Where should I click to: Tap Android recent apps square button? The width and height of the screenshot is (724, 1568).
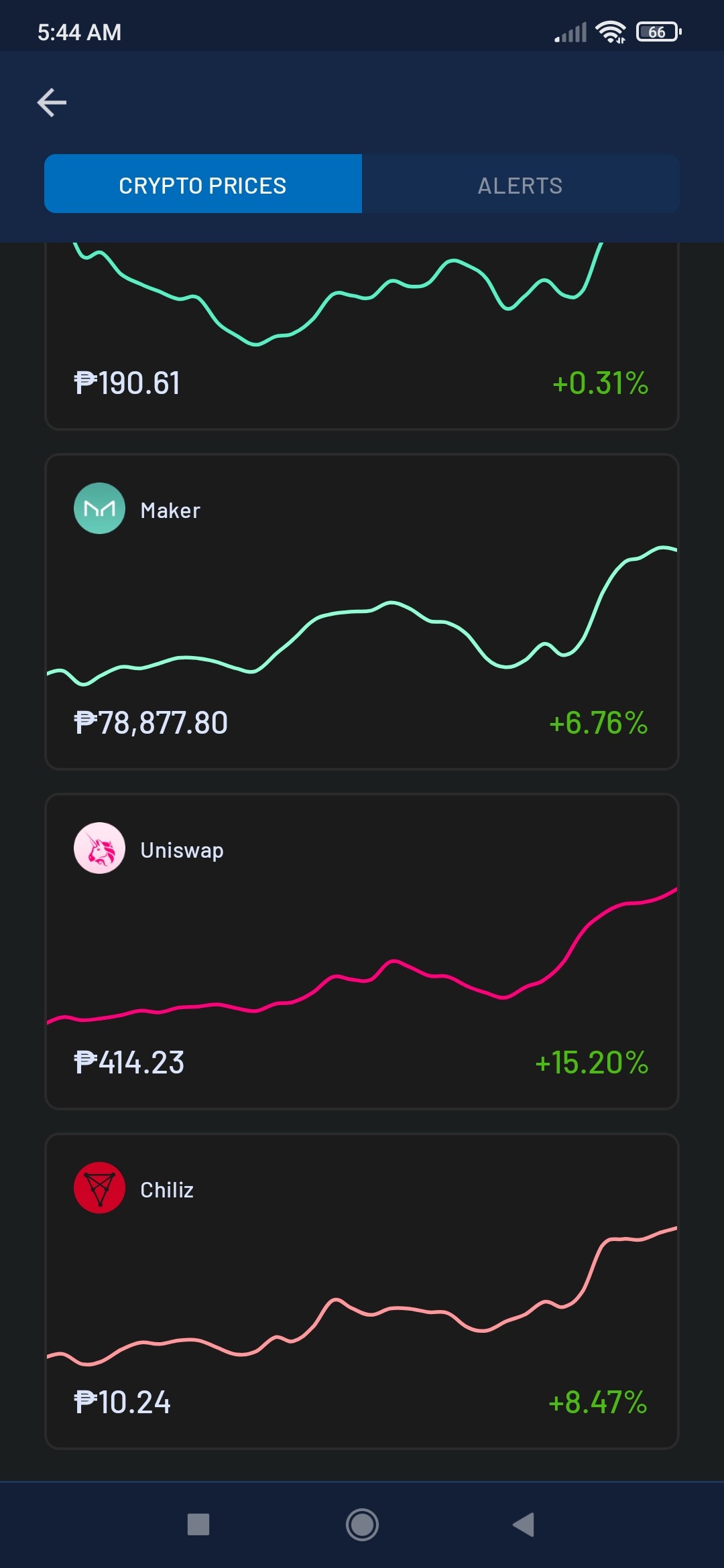tap(198, 1524)
